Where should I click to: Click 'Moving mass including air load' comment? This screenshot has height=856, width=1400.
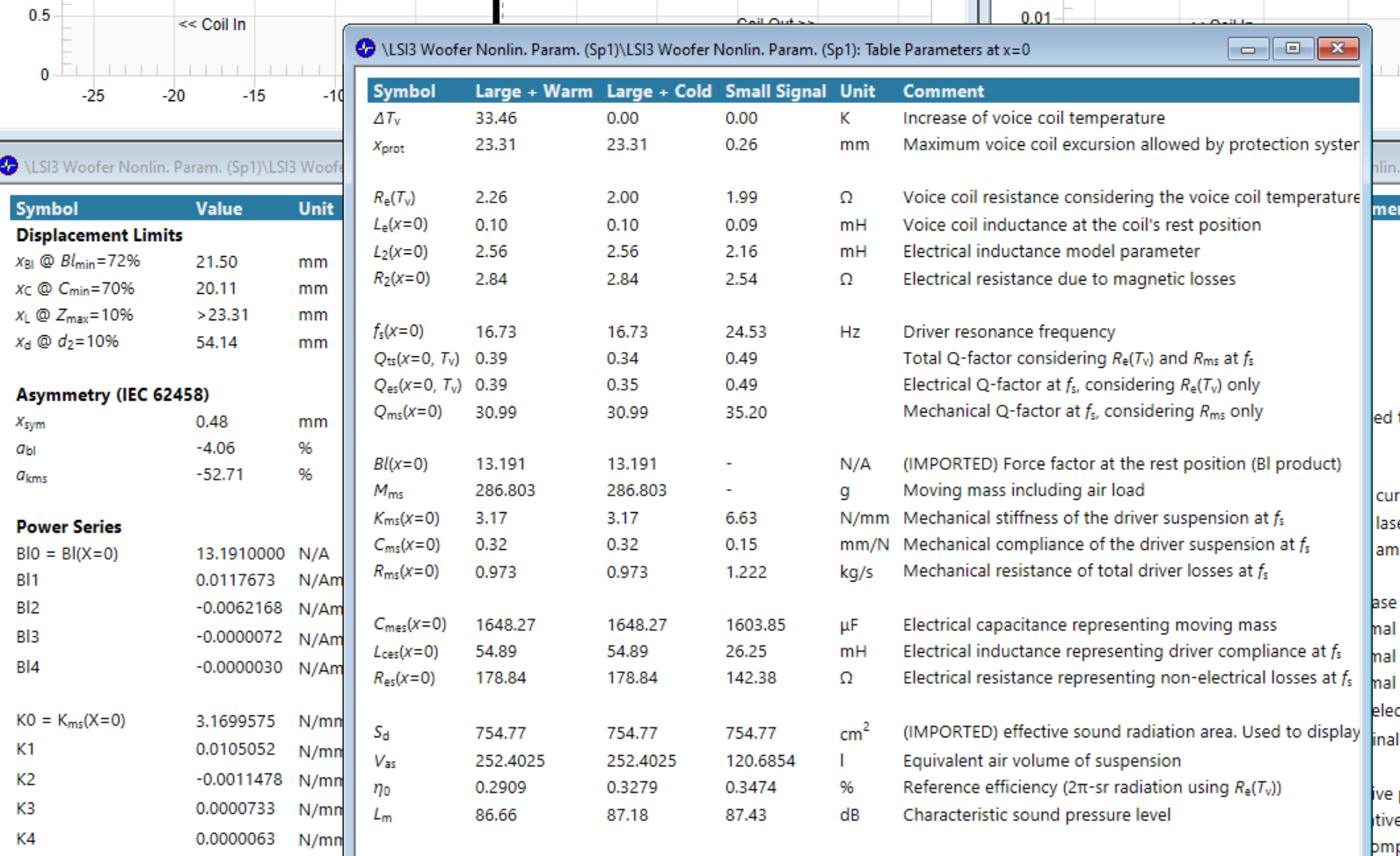(1024, 490)
